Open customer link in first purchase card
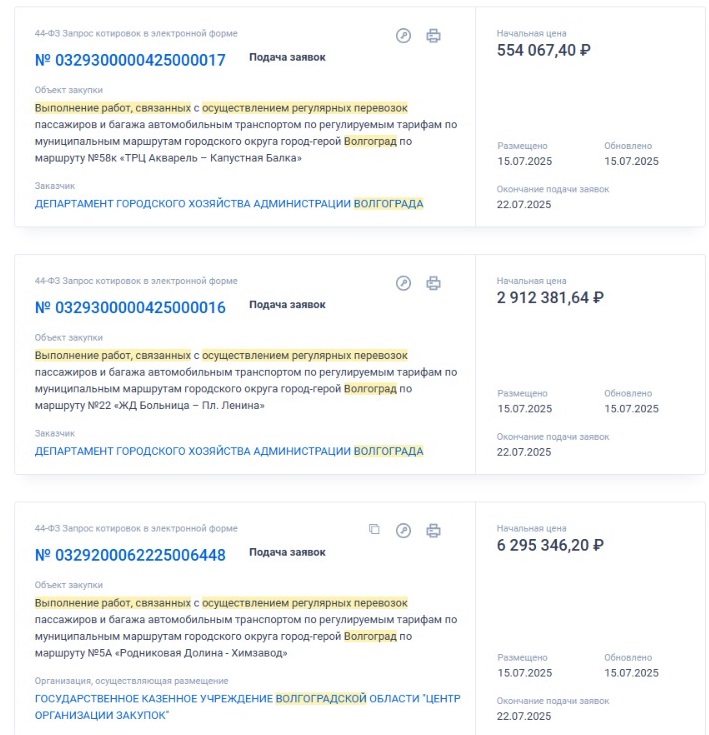The image size is (709, 735). click(229, 203)
